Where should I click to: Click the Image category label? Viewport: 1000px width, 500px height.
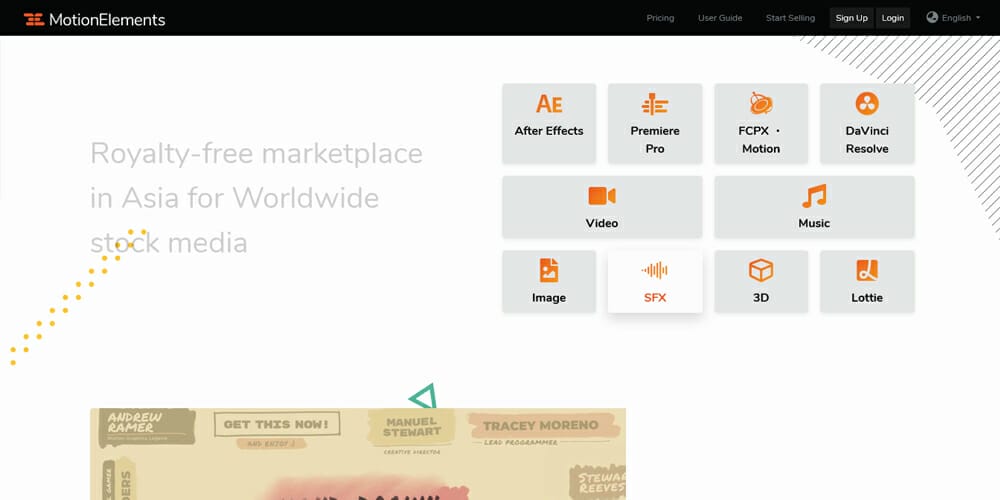pos(548,298)
